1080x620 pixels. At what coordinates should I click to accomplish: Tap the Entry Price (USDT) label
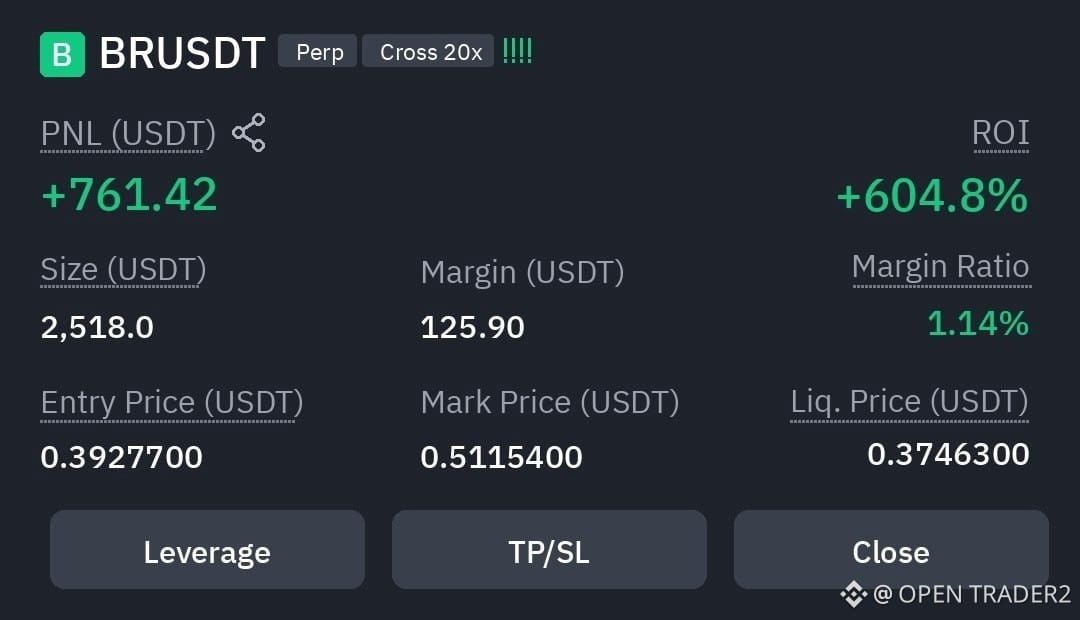pyautogui.click(x=172, y=403)
